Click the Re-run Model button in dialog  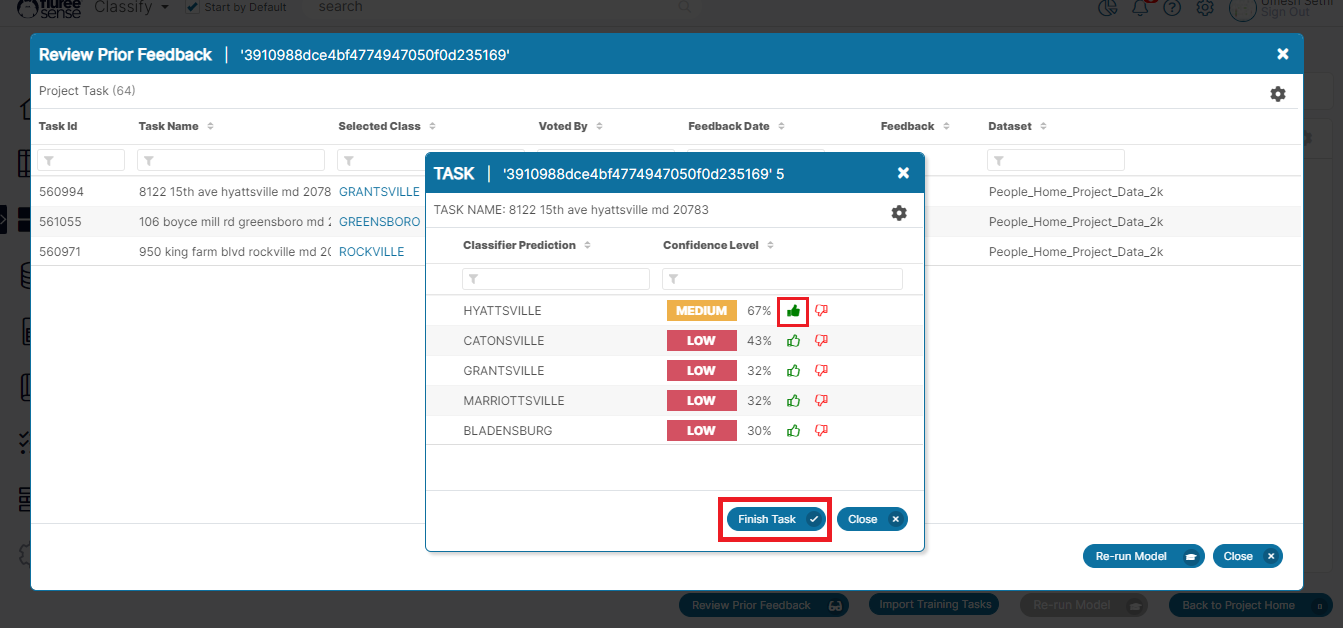point(1142,556)
